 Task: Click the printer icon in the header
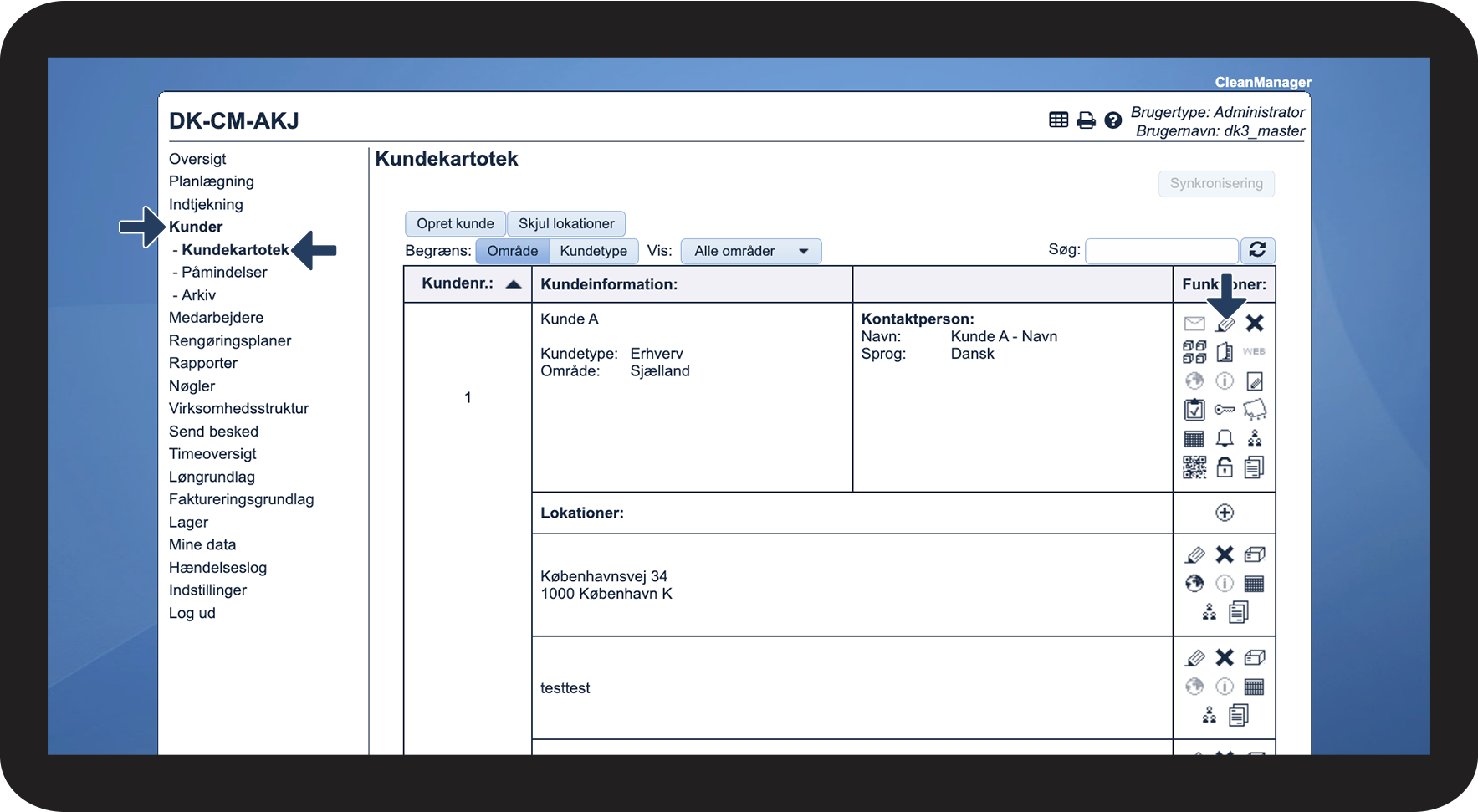[x=1086, y=120]
